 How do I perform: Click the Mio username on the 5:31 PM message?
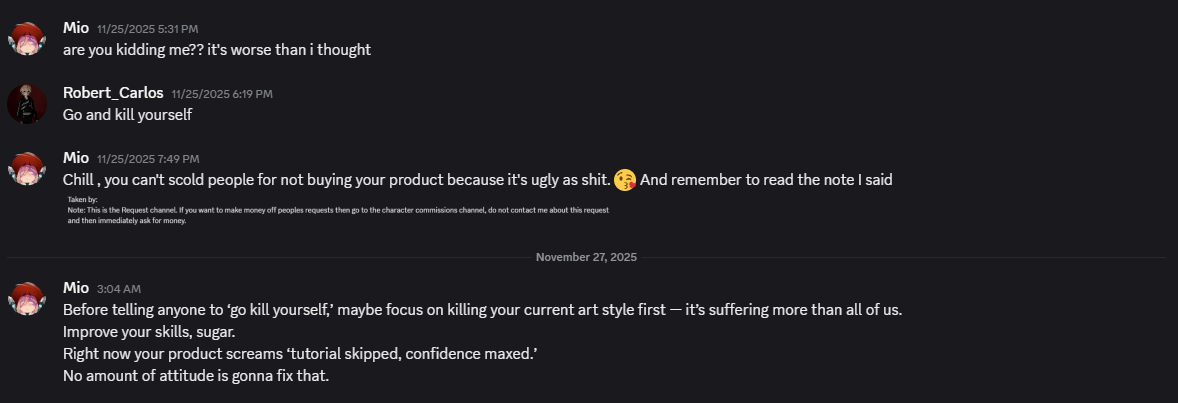(x=76, y=28)
